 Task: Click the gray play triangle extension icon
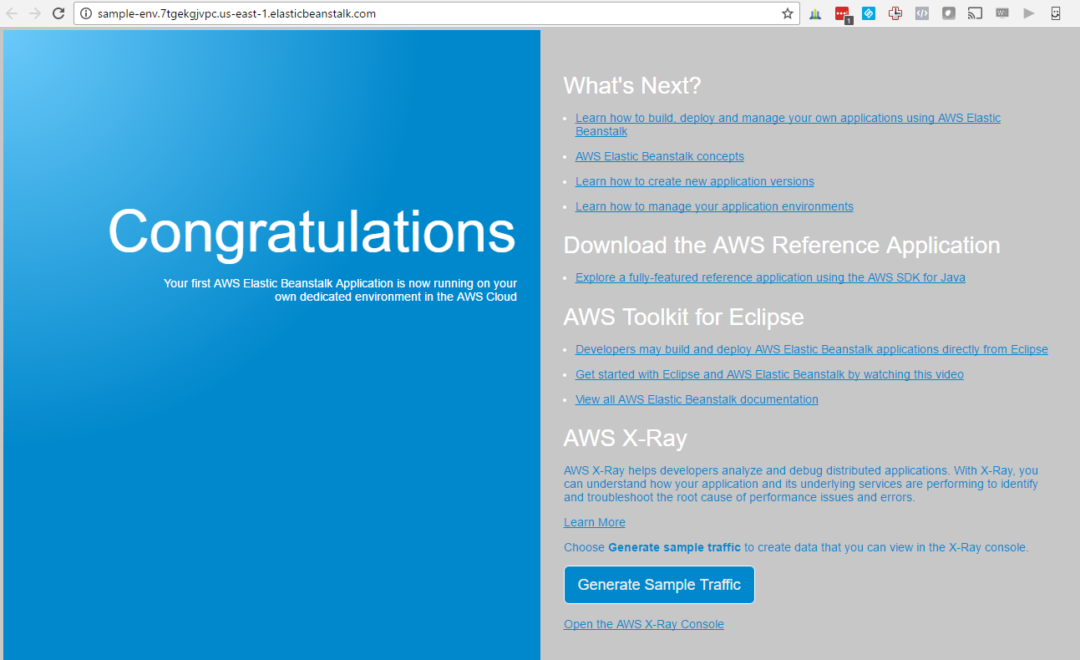pos(1028,14)
